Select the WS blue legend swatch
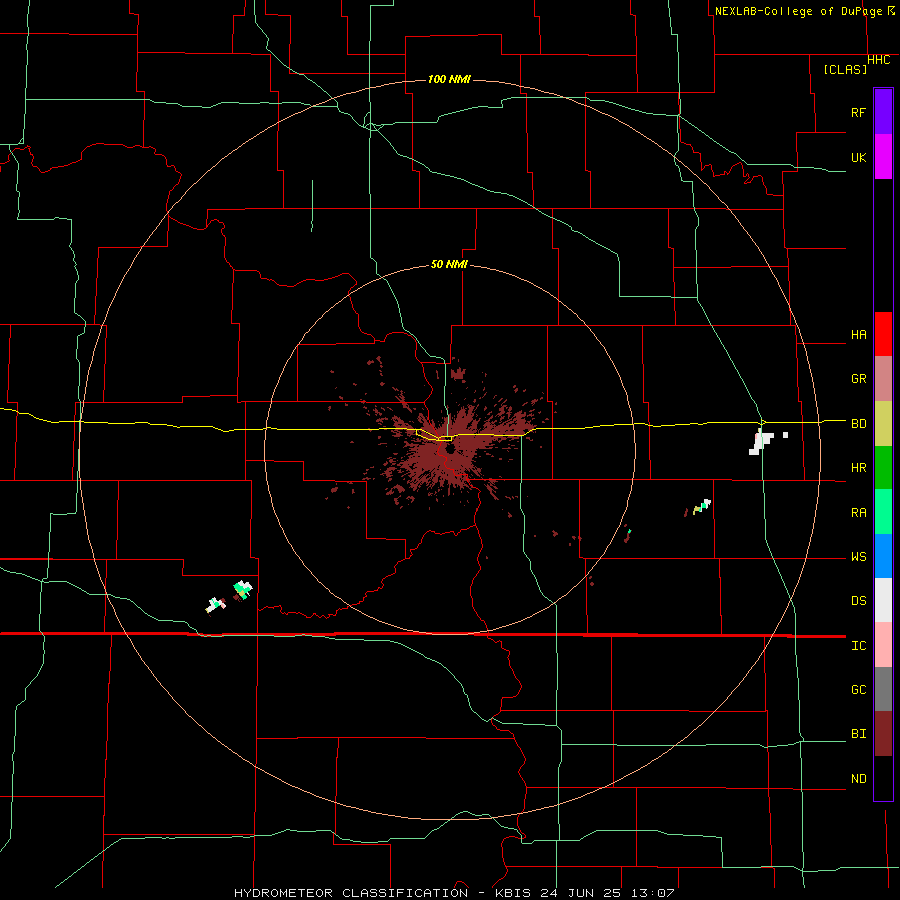 point(883,556)
